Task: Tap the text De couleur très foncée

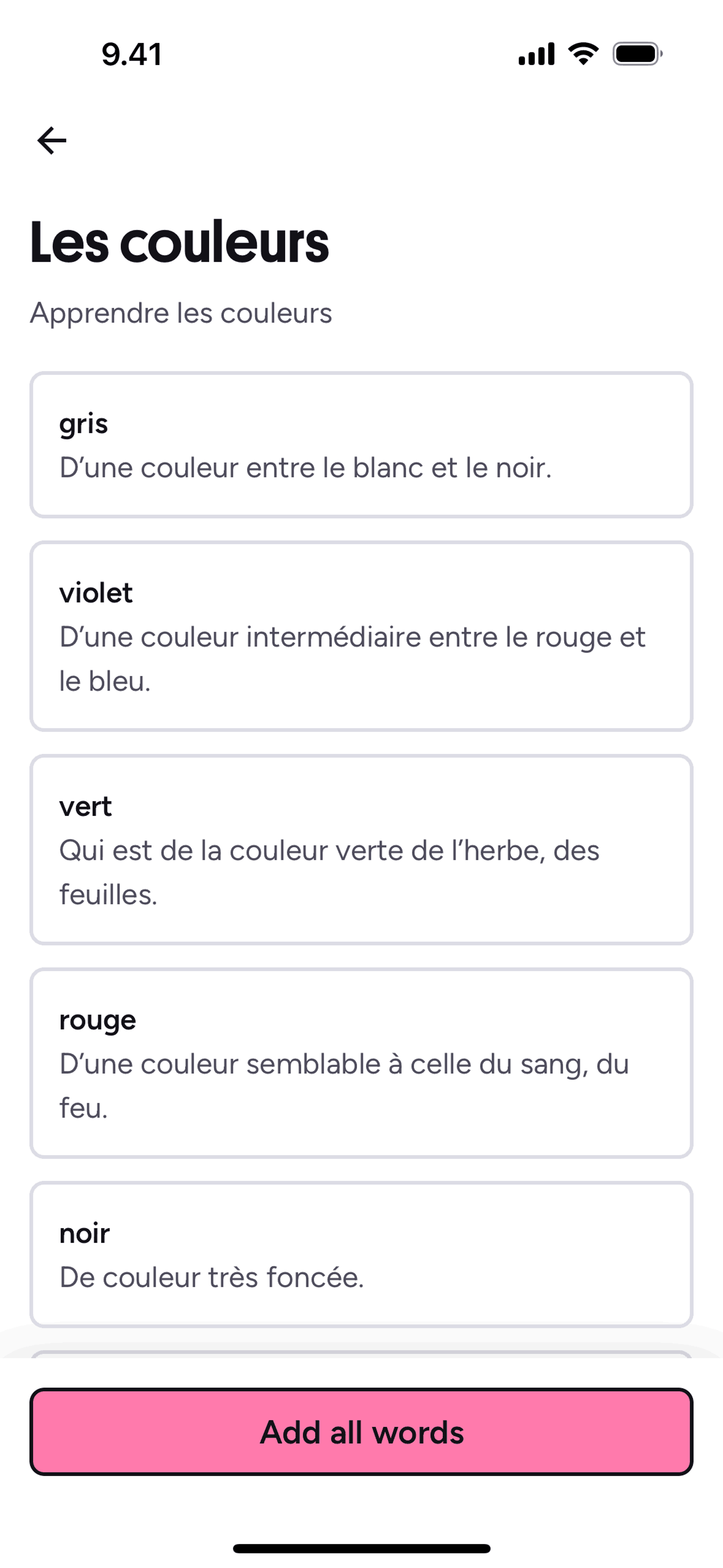Action: [212, 1277]
